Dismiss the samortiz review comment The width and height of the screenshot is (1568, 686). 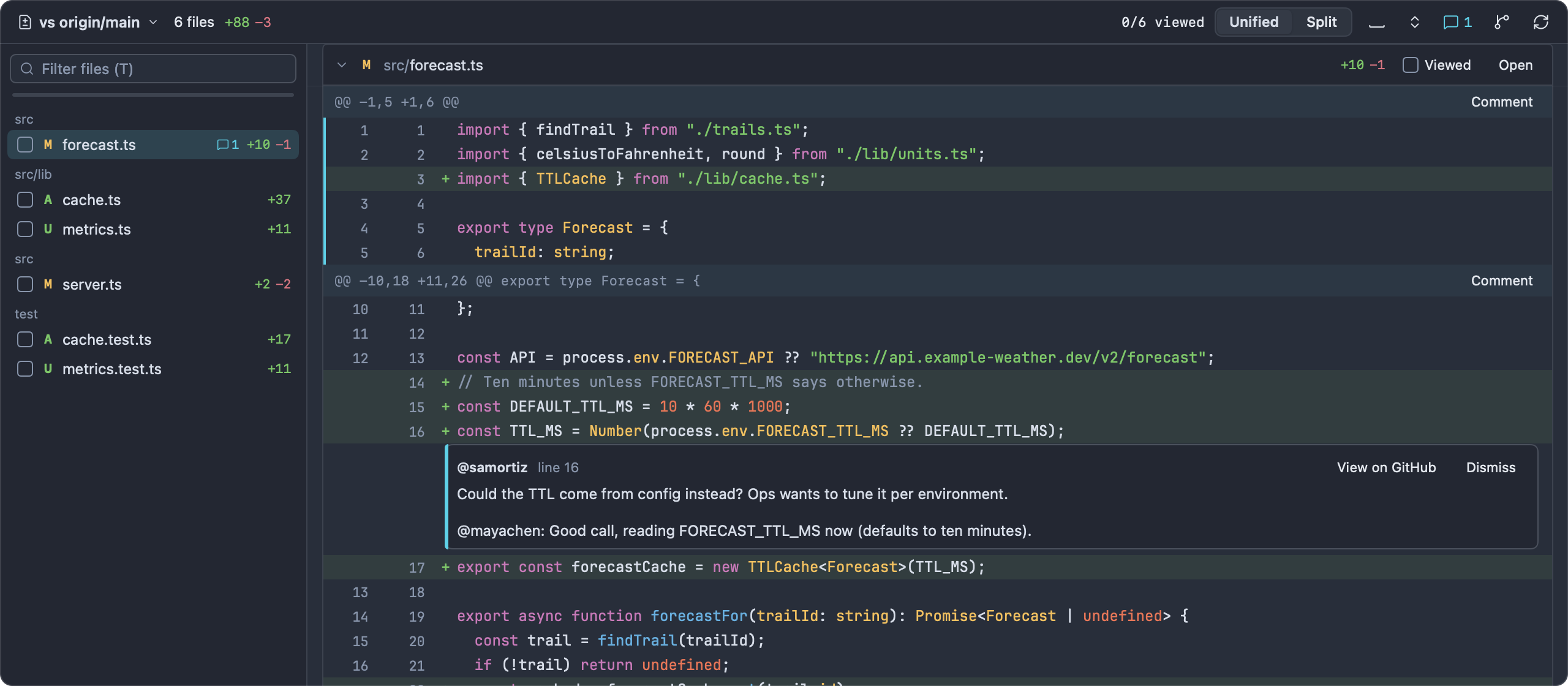click(x=1490, y=467)
